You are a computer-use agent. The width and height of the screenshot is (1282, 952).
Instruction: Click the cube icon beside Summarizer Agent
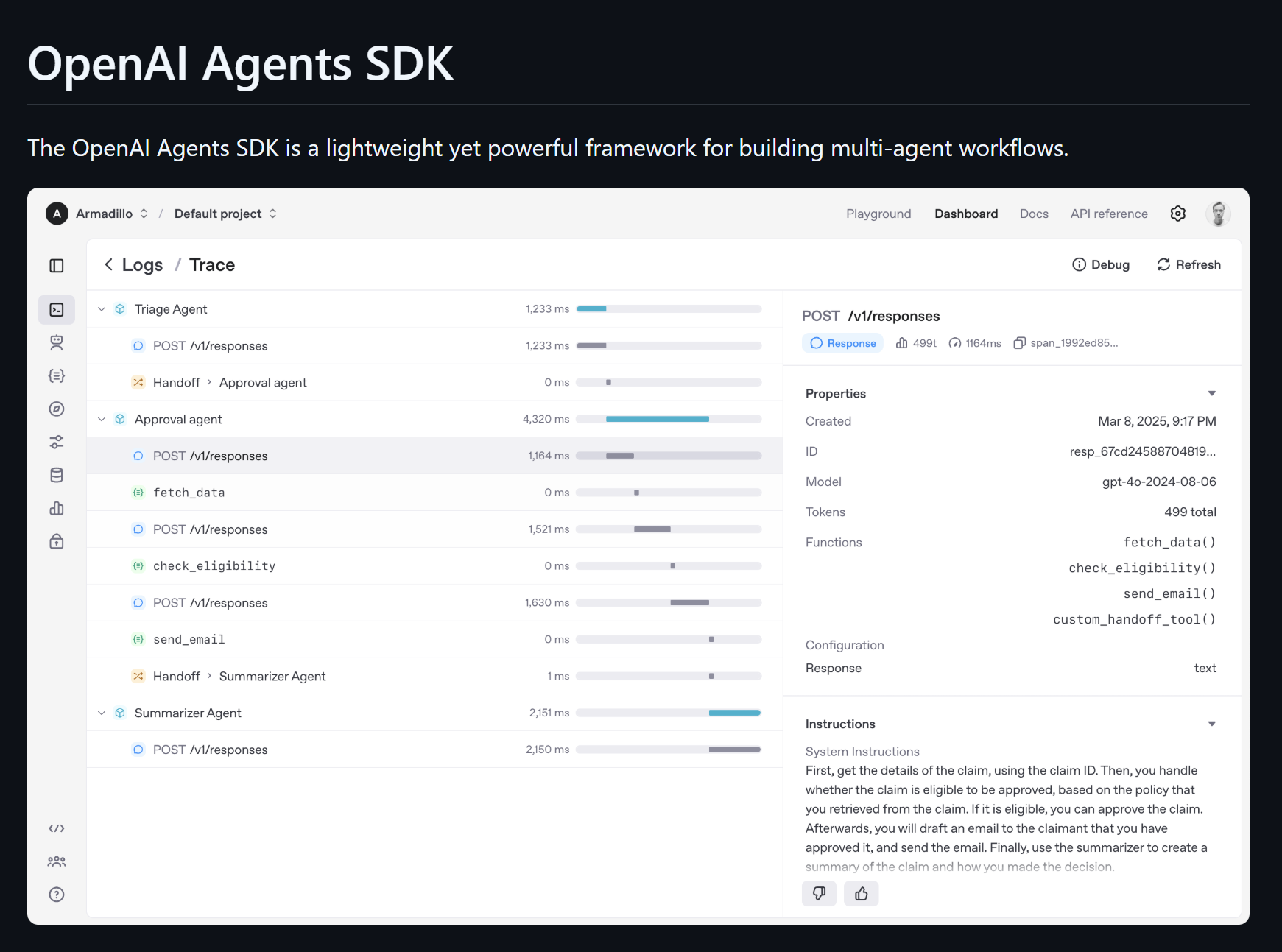point(120,713)
